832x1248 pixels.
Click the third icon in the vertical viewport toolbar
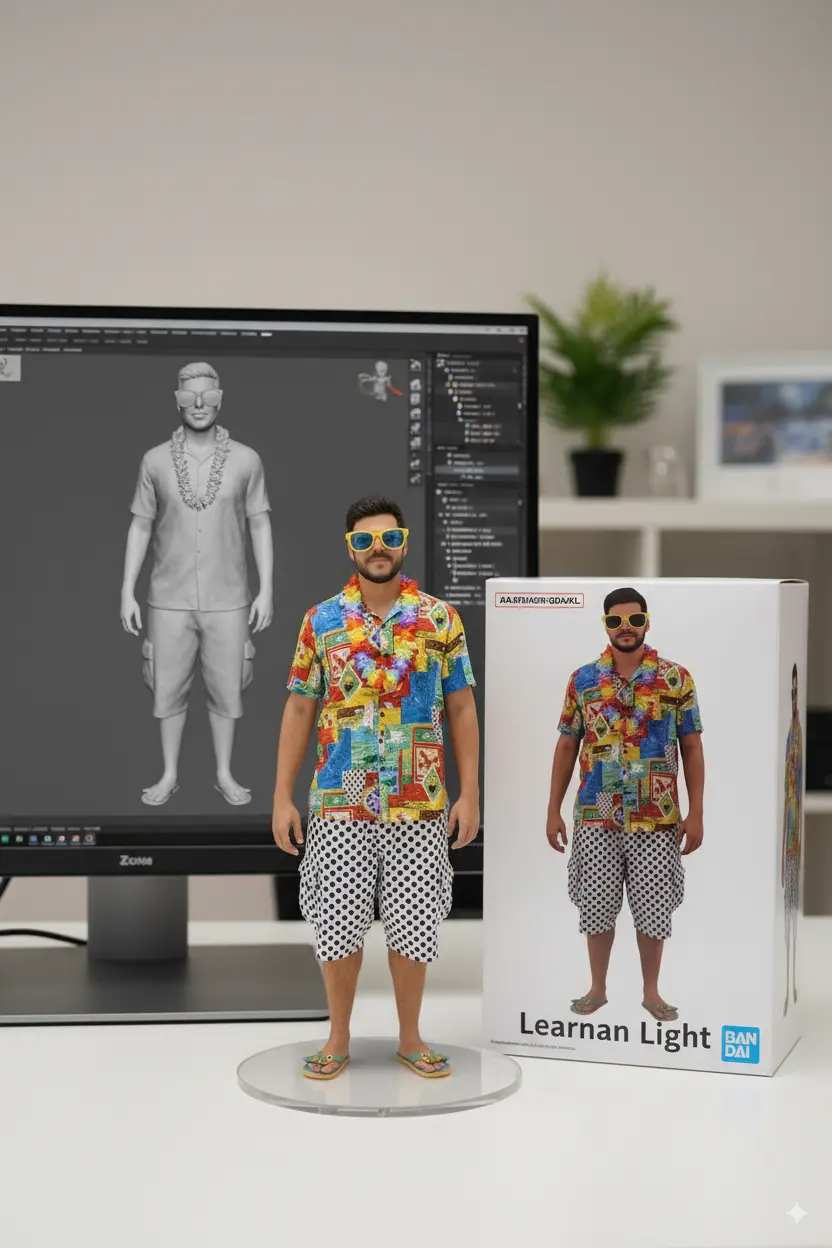[415, 400]
